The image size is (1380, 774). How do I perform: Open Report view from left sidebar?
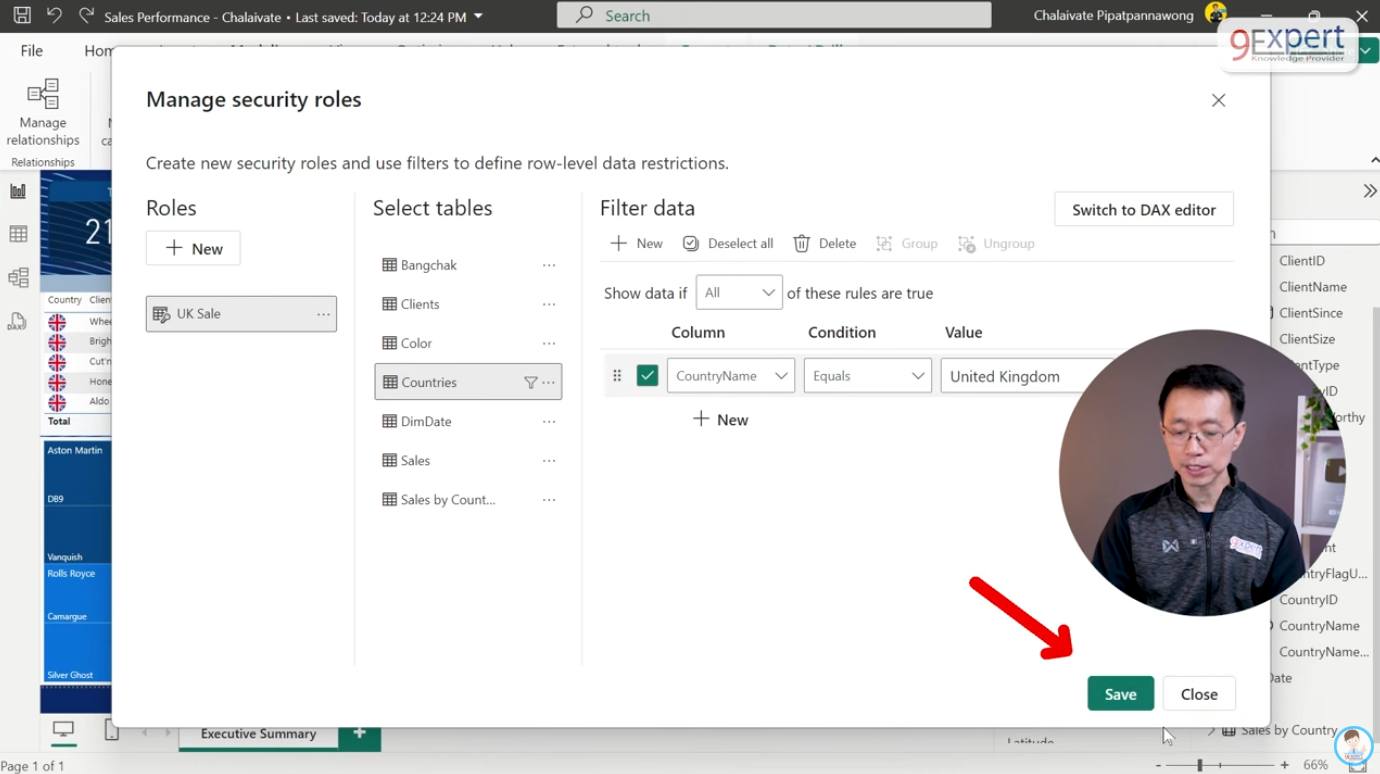point(18,191)
